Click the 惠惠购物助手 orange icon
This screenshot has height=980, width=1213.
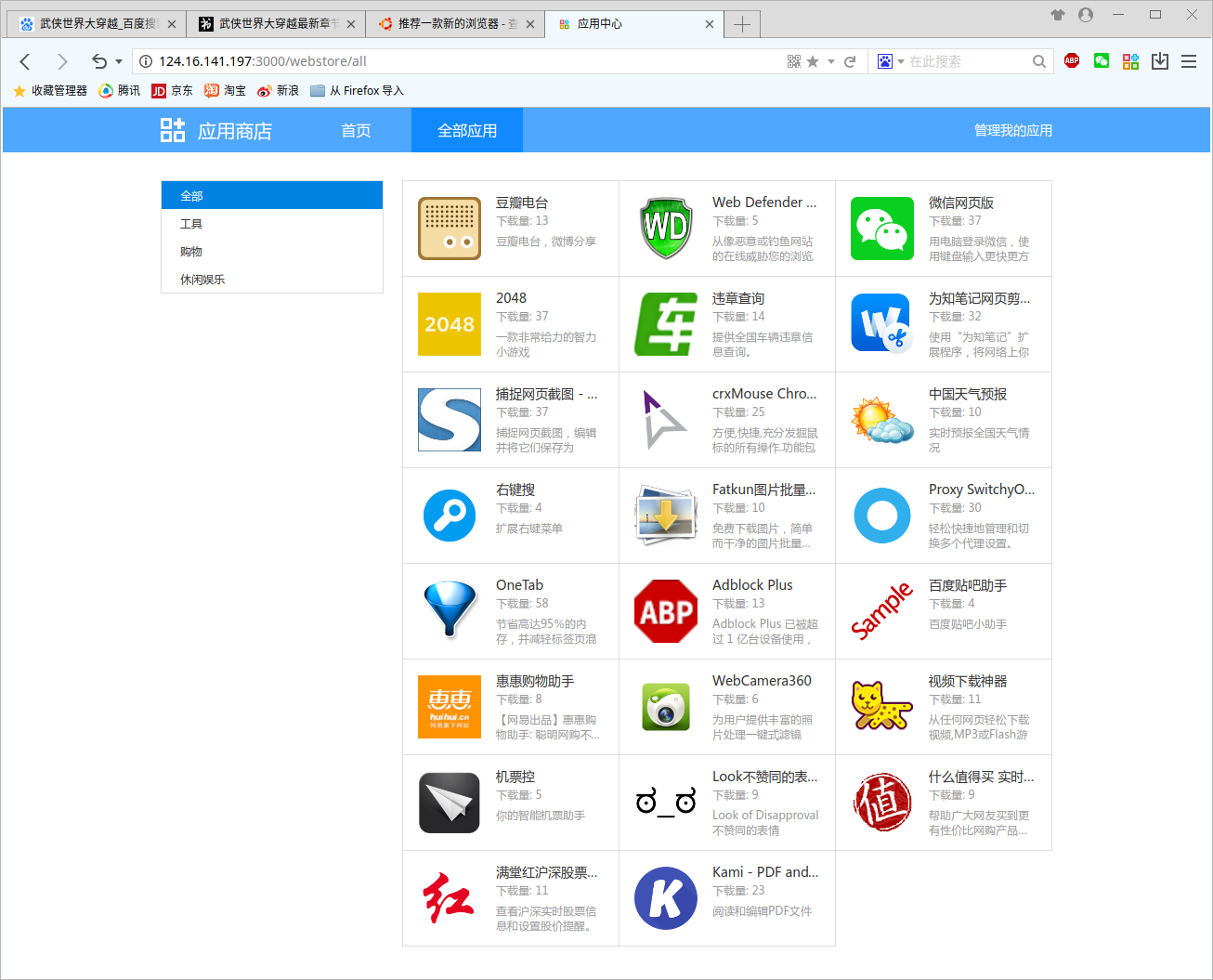click(x=450, y=707)
